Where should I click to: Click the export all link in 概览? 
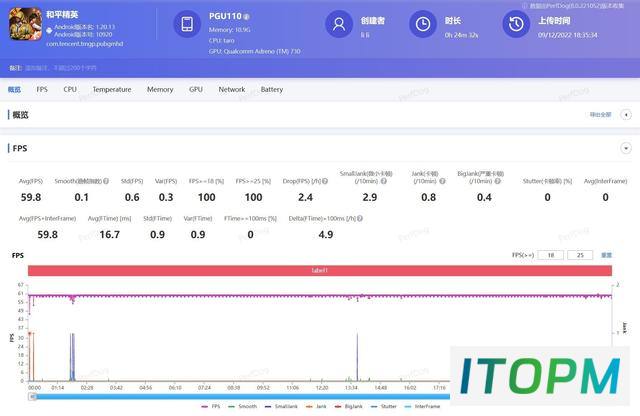600,115
